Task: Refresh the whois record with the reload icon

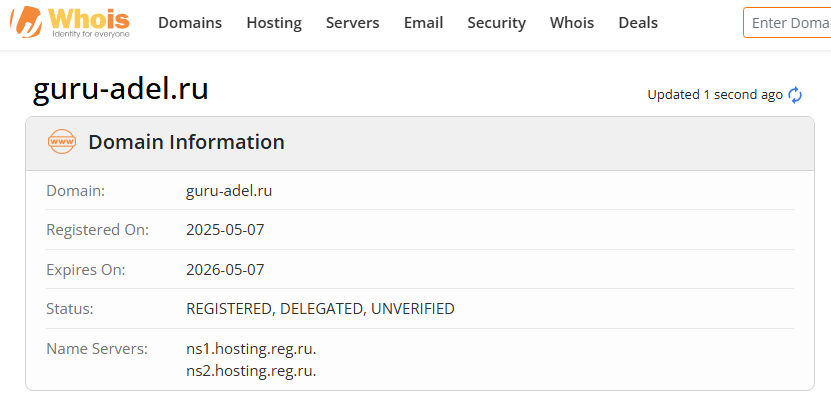Action: tap(796, 95)
